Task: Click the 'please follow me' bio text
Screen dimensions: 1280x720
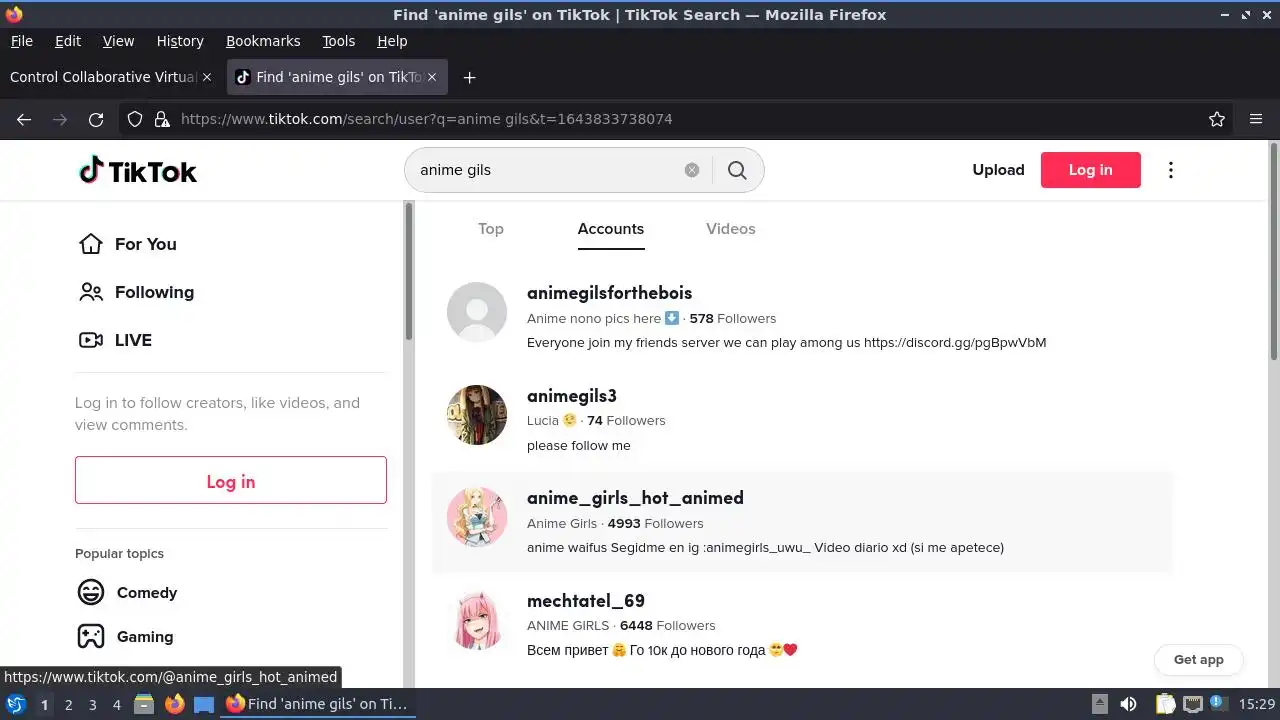Action: tap(579, 445)
